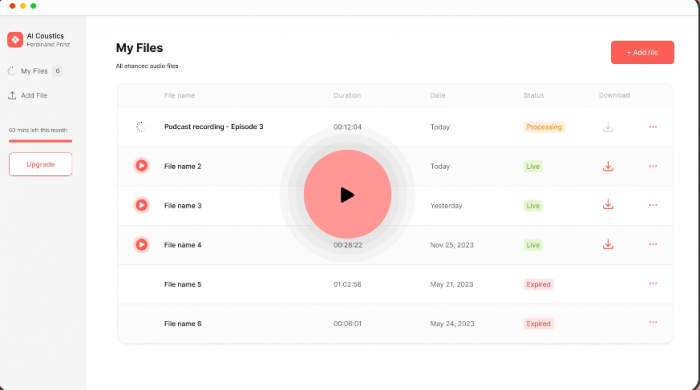The height and width of the screenshot is (390, 700).
Task: Open more options for File name 6
Action: coord(653,323)
